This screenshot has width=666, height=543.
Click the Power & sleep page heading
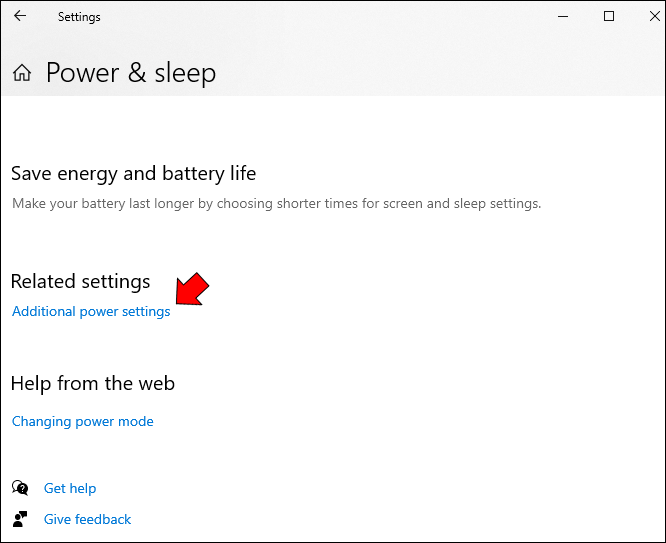pyautogui.click(x=131, y=73)
